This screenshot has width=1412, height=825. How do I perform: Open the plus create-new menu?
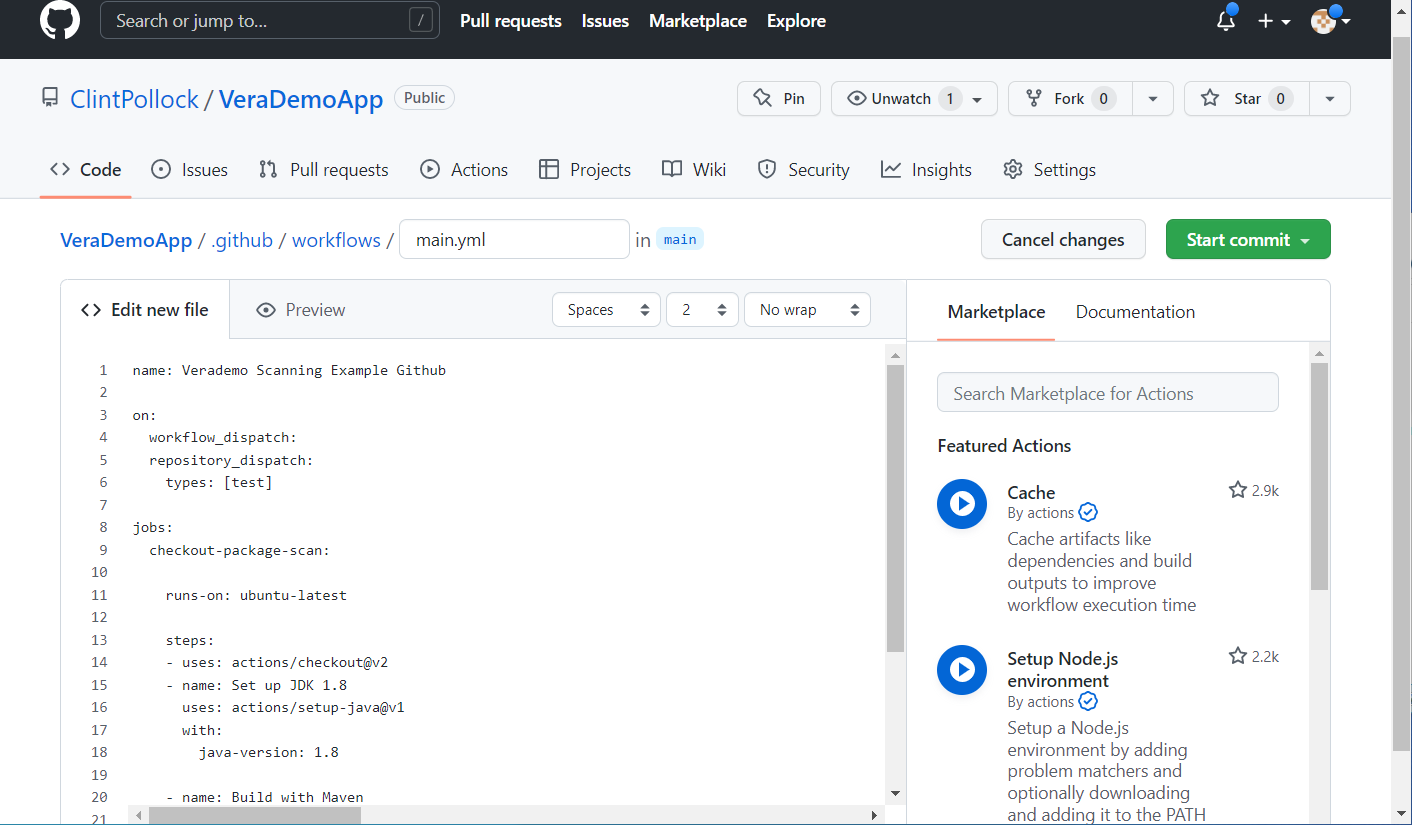(x=1274, y=21)
